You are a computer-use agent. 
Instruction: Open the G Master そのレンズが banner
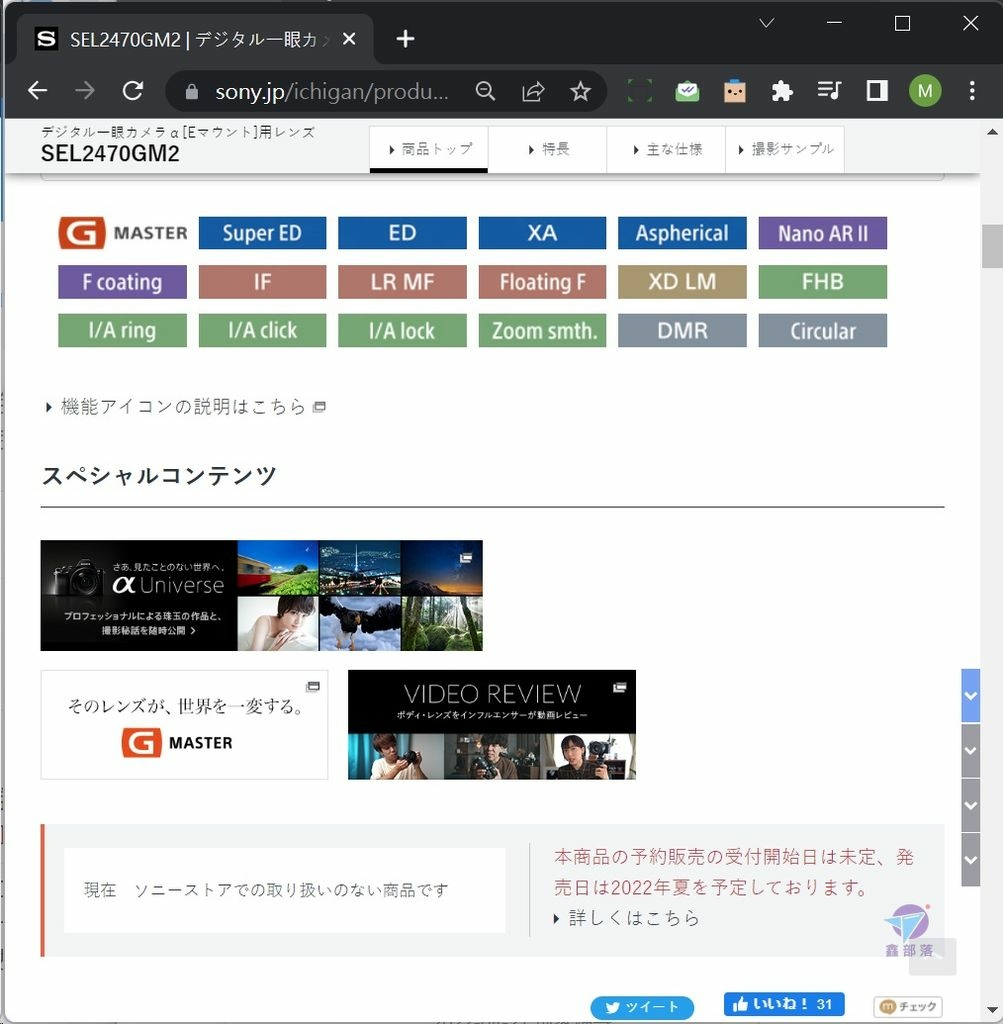click(184, 724)
